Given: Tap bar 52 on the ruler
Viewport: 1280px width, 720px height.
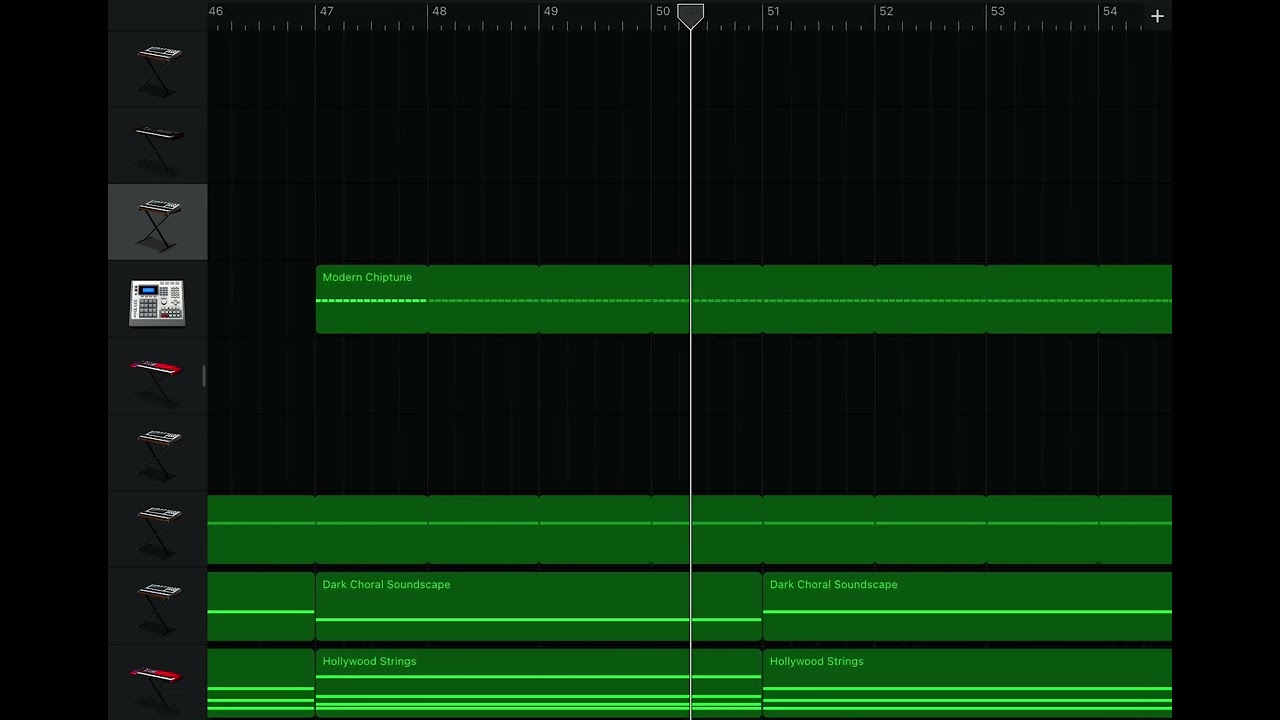Looking at the screenshot, I should coord(886,11).
